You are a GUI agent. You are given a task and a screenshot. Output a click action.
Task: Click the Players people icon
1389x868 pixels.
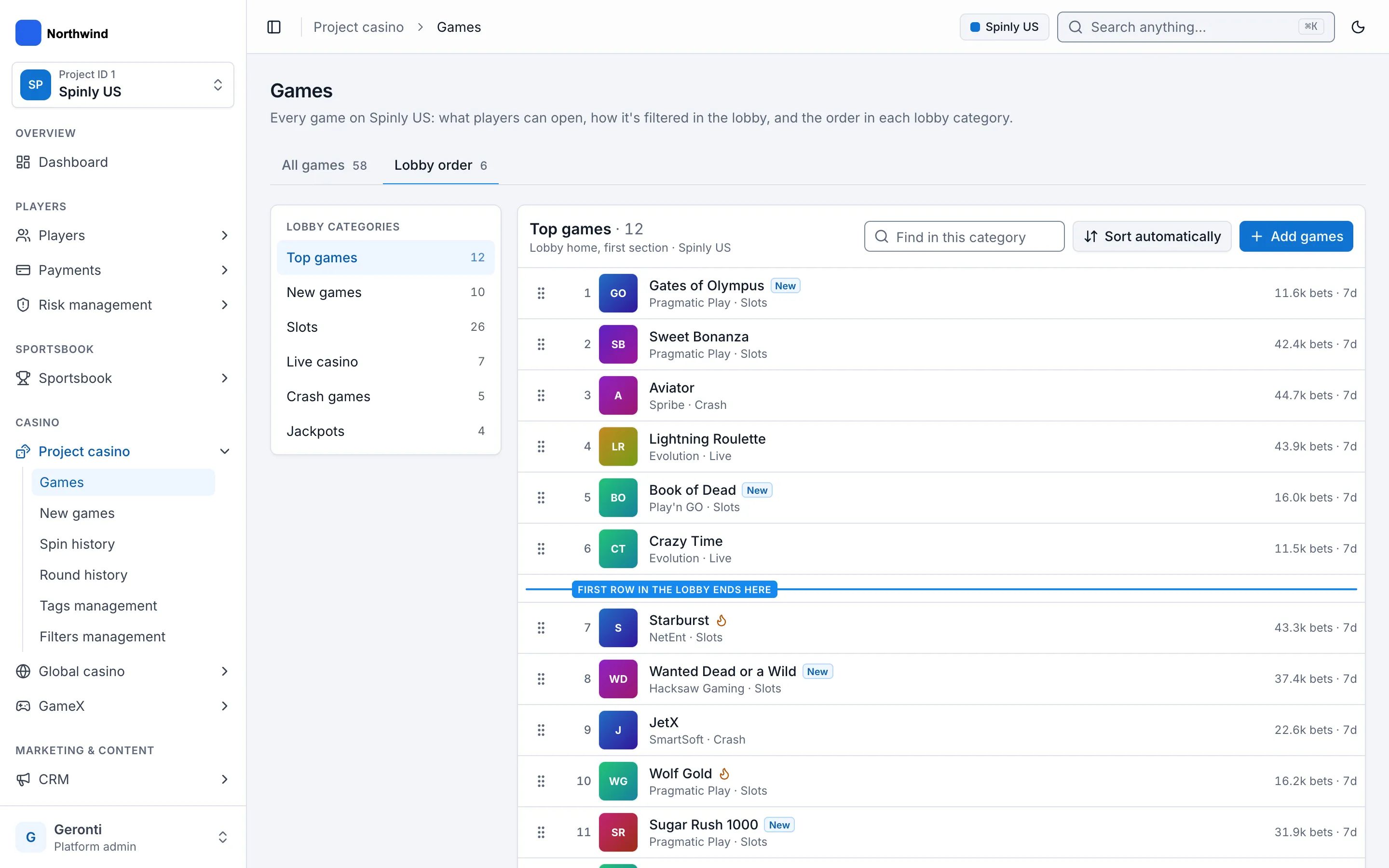click(23, 235)
